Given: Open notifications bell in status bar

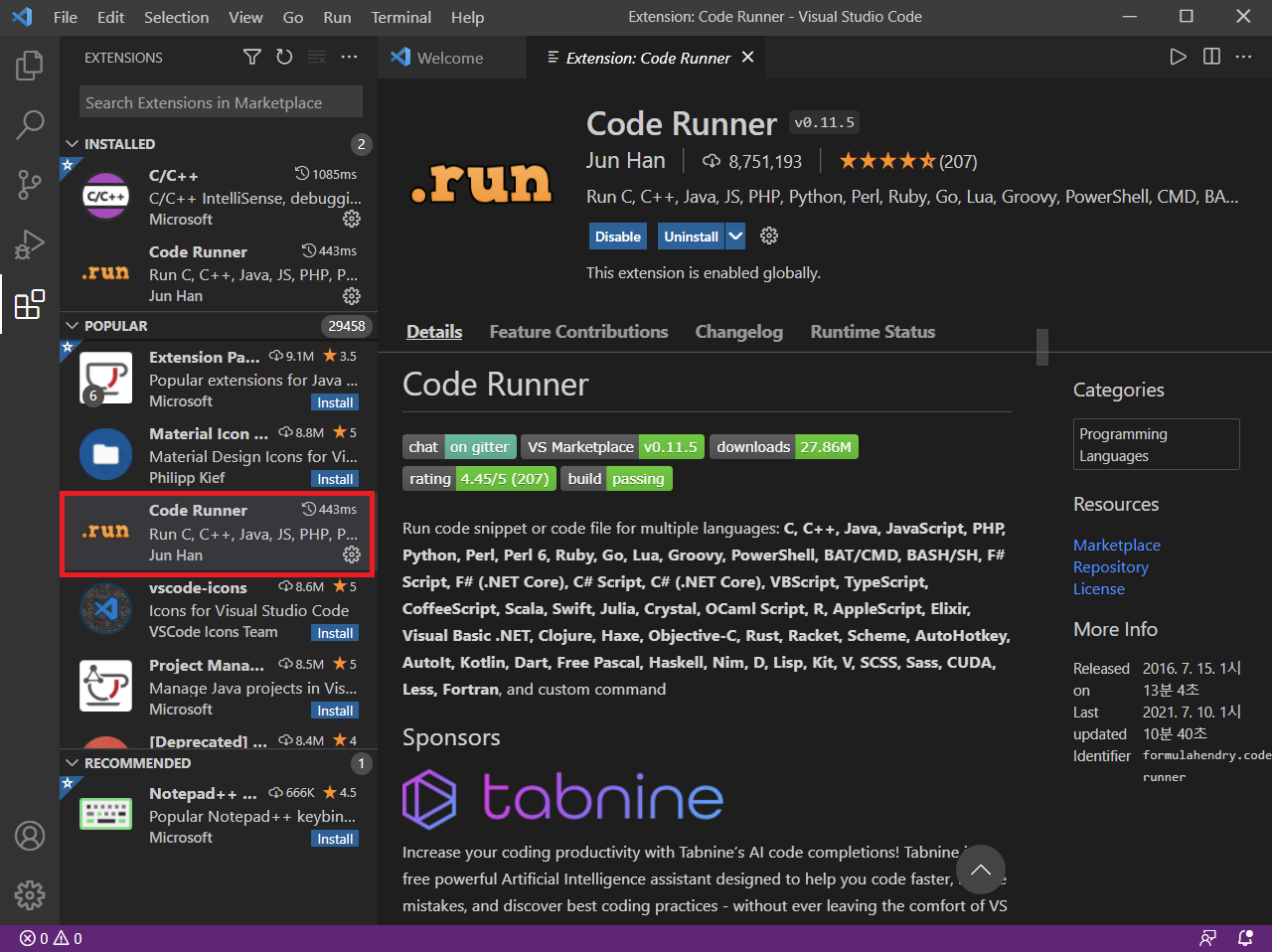Looking at the screenshot, I should pyautogui.click(x=1245, y=938).
